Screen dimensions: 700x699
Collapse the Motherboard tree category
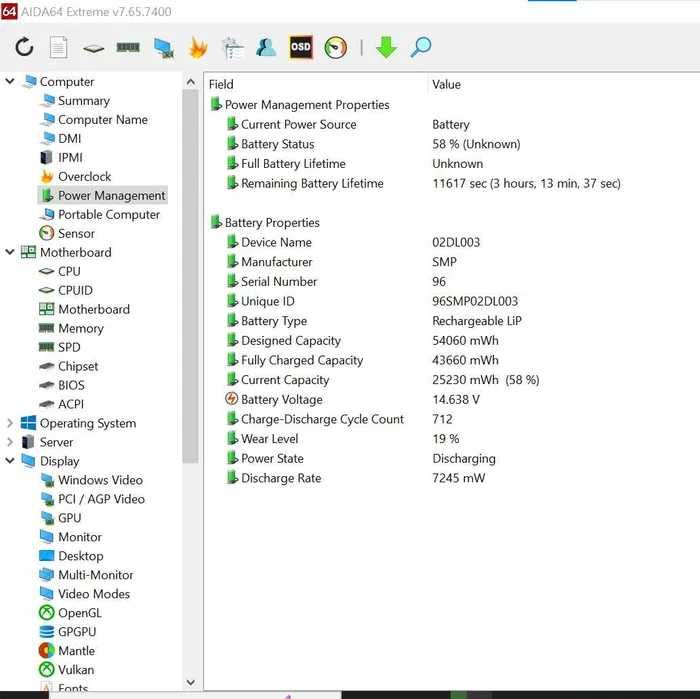[x=10, y=252]
